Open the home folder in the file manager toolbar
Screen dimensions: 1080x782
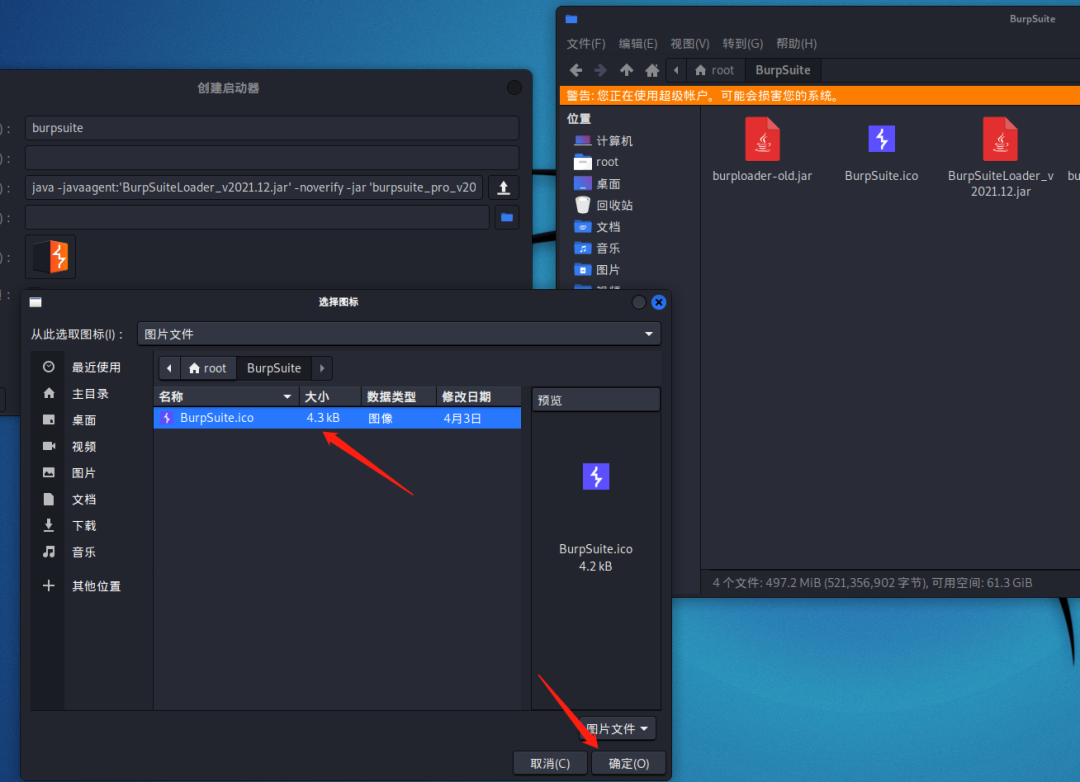coord(652,70)
